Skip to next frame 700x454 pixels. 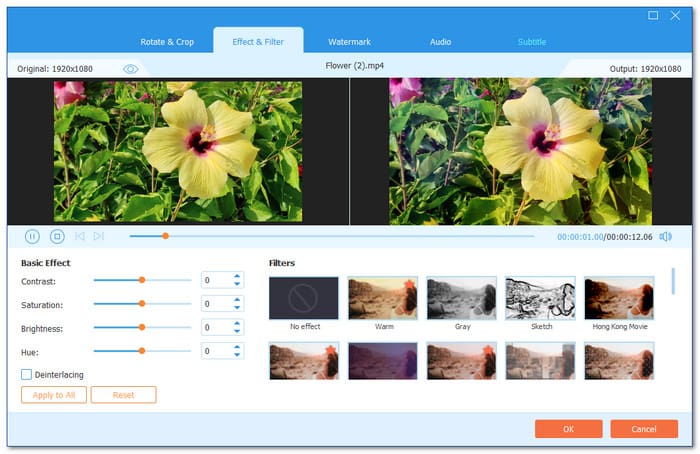click(99, 236)
